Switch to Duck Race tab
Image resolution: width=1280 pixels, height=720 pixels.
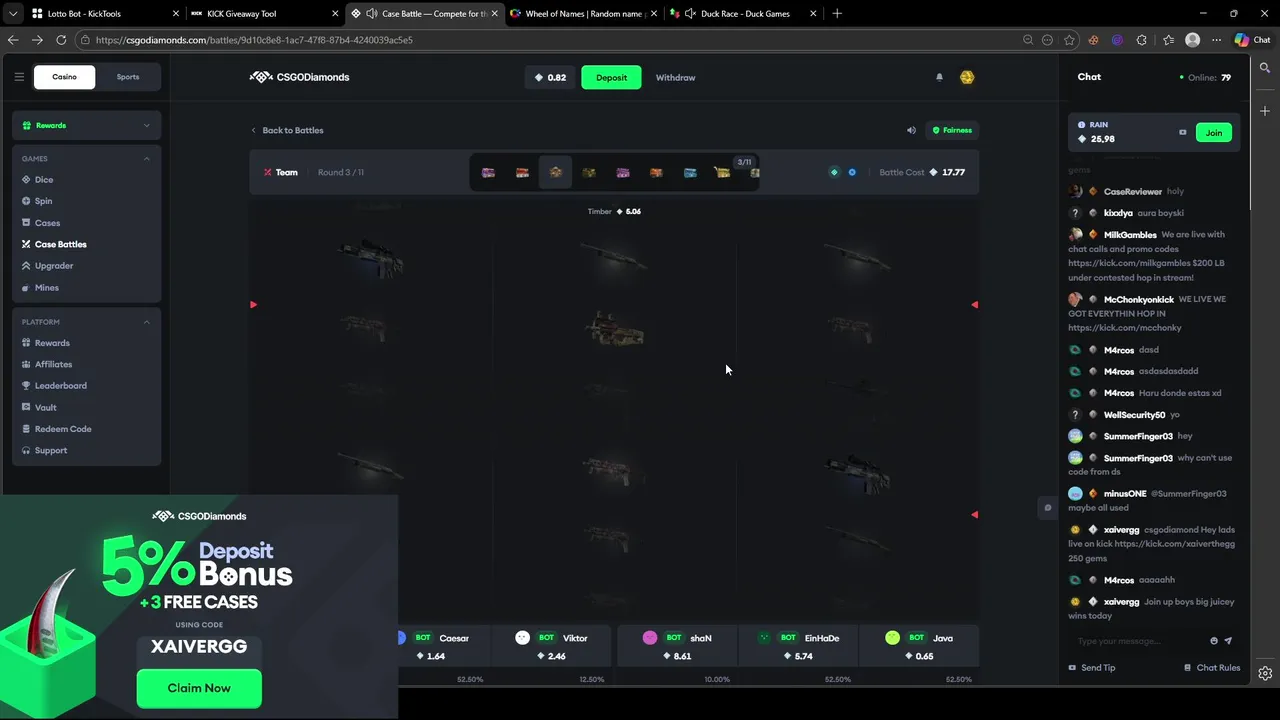coord(745,14)
